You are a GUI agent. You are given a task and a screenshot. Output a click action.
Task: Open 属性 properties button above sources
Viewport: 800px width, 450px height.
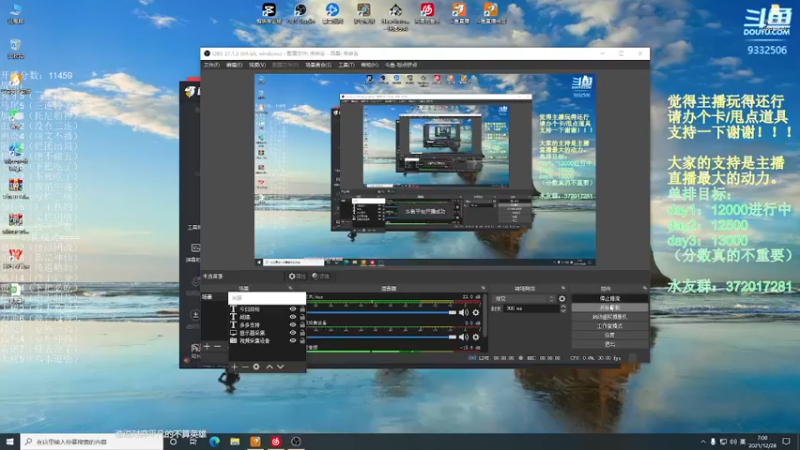[x=297, y=276]
